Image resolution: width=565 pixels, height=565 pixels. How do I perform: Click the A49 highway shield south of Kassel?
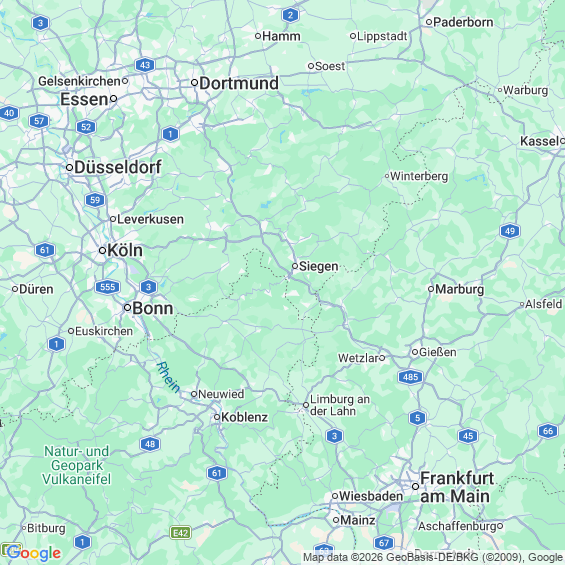tap(510, 231)
